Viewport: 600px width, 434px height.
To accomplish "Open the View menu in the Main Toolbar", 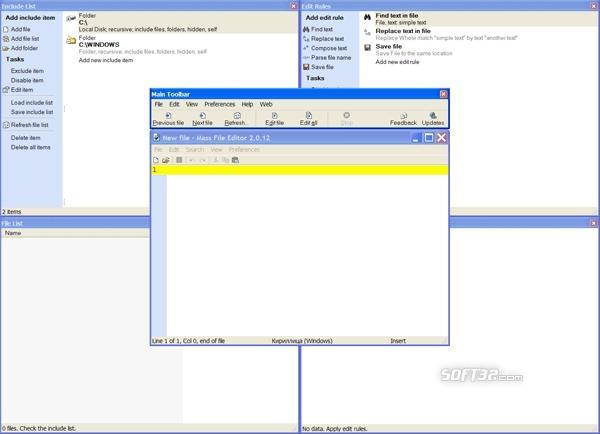I will (x=192, y=104).
